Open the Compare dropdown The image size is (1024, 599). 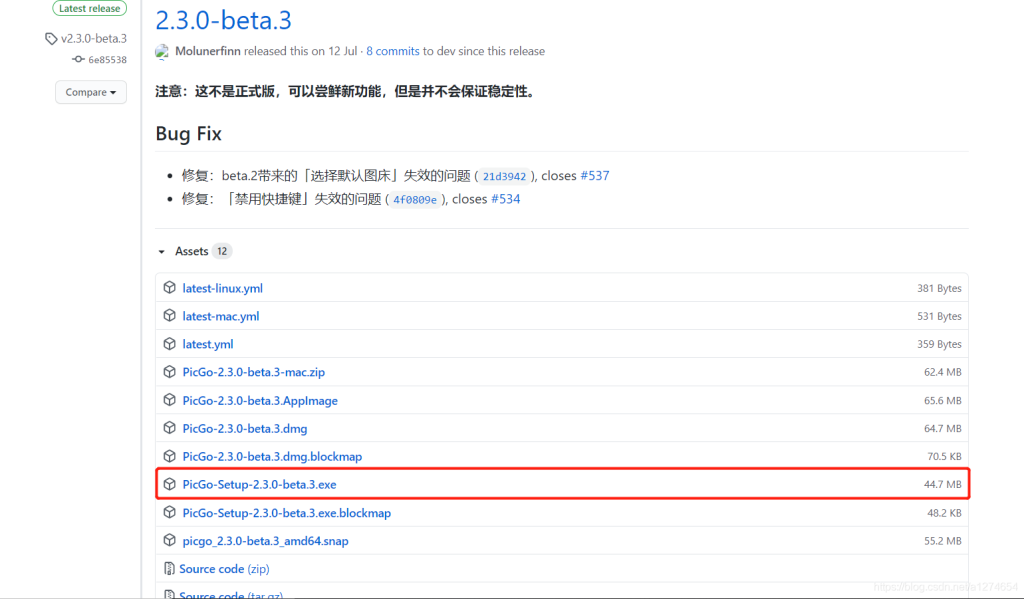click(x=90, y=92)
